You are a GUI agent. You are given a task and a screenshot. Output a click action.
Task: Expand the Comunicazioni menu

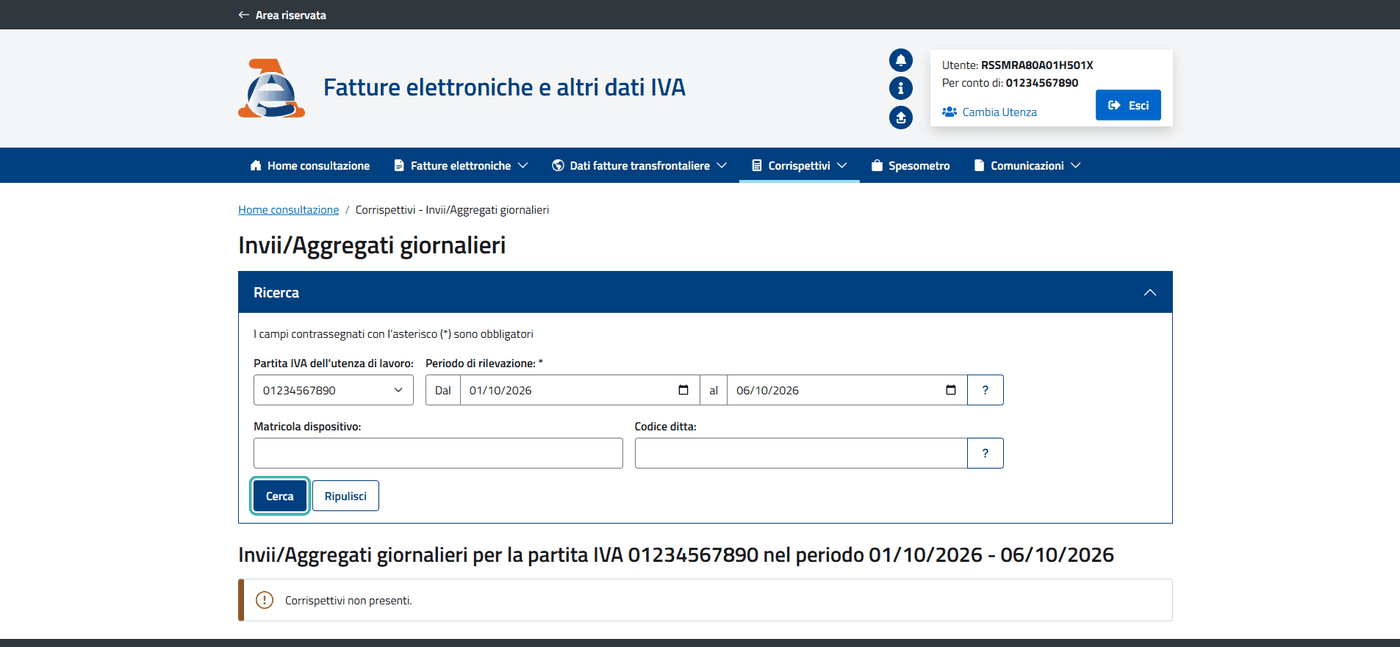click(x=1027, y=166)
